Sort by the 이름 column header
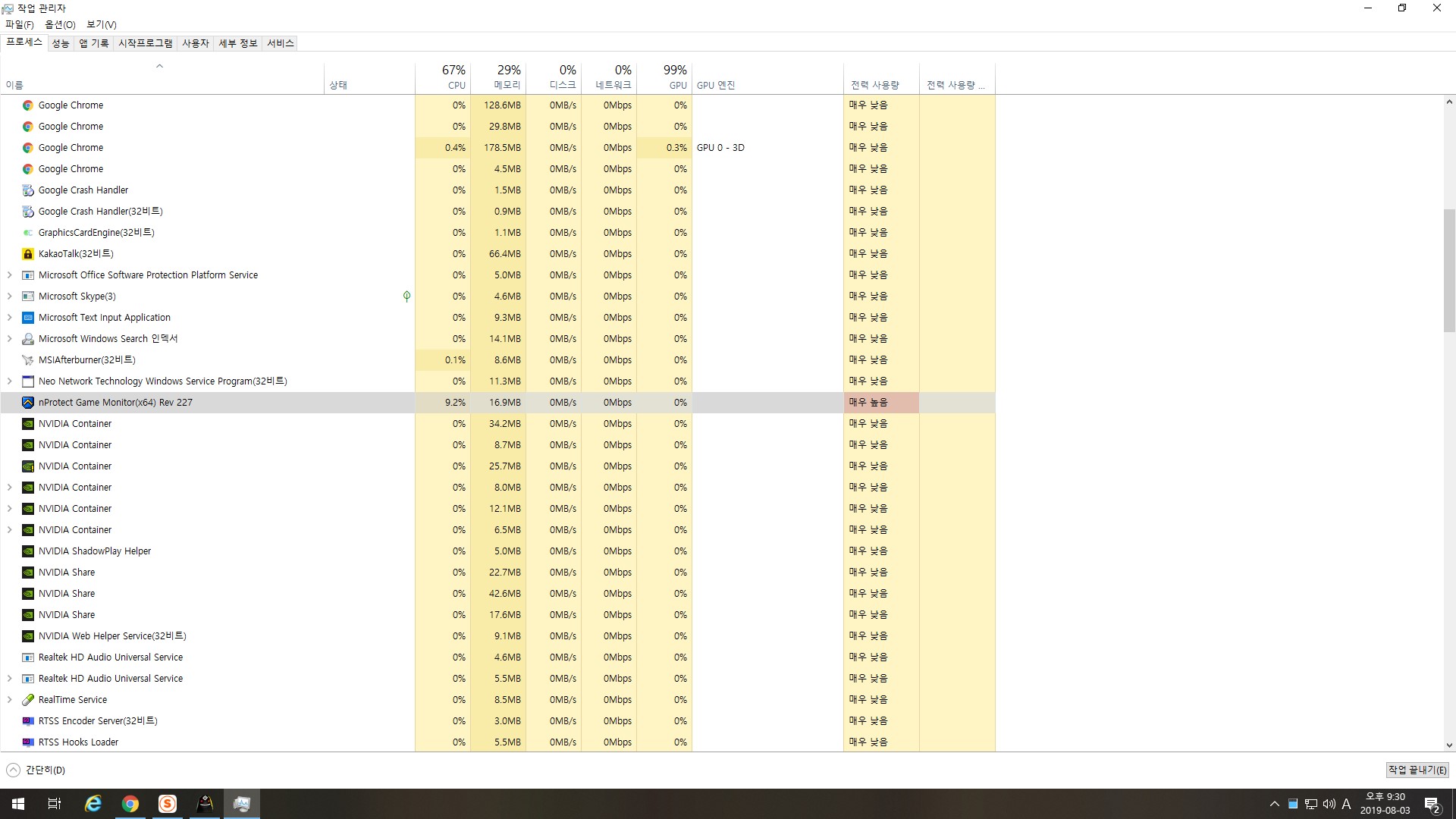The image size is (1456, 819). click(162, 77)
